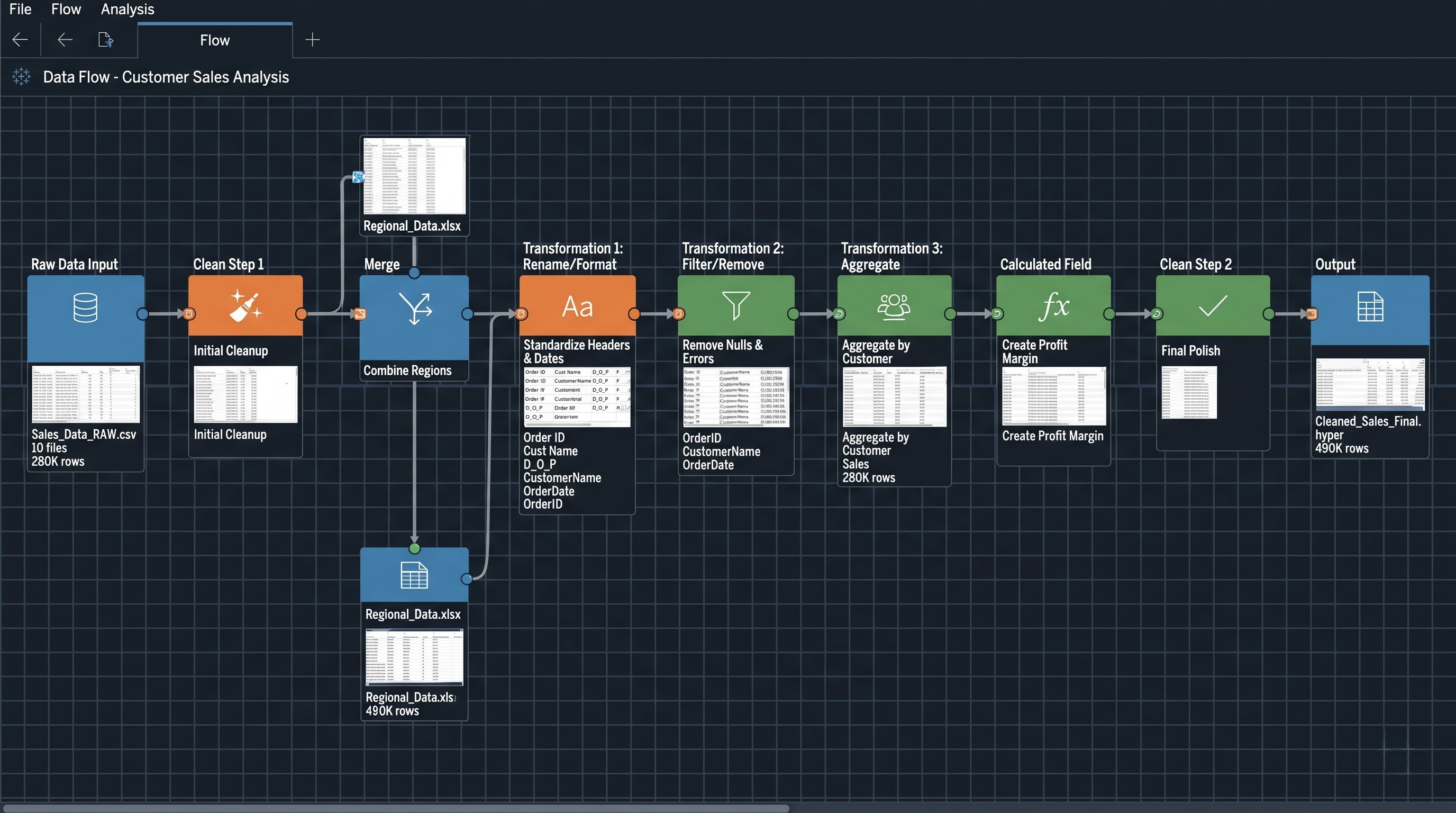Viewport: 1456px width, 813px height.
Task: Select the Filter/Remove funnel icon
Action: (736, 306)
